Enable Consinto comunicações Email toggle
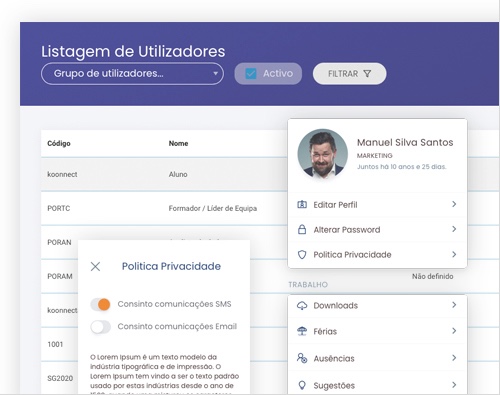The width and height of the screenshot is (500, 395). (x=100, y=327)
